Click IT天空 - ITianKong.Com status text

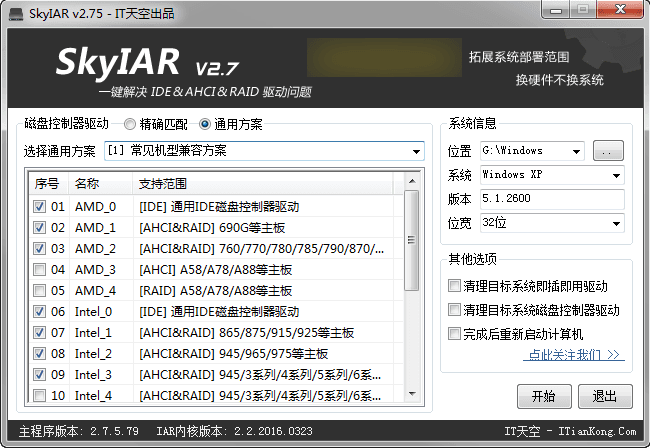[x=570, y=431]
